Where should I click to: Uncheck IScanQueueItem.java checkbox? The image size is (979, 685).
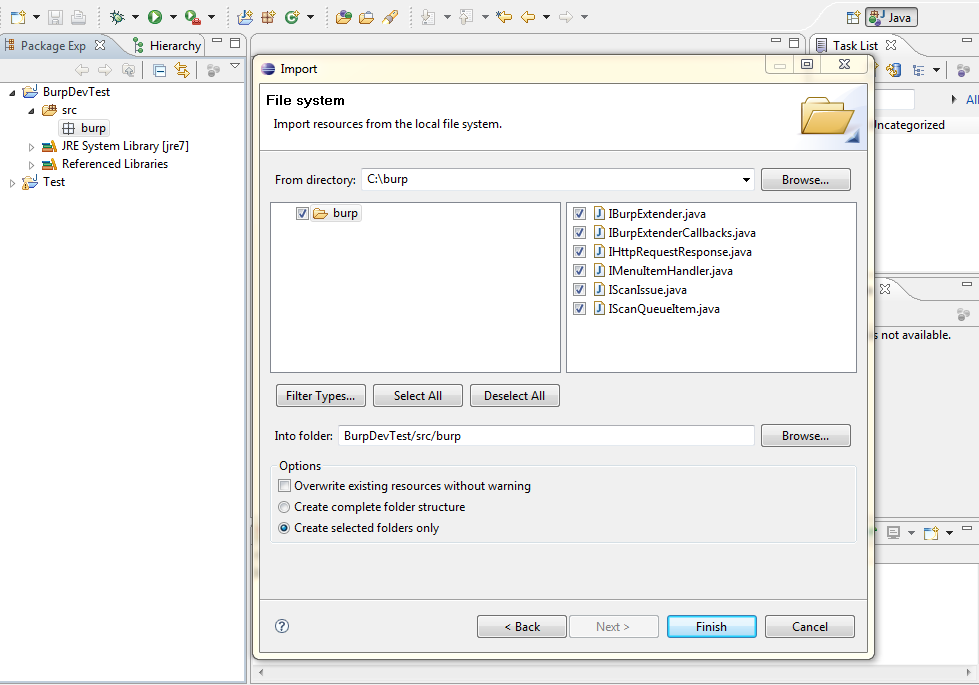pyautogui.click(x=579, y=308)
